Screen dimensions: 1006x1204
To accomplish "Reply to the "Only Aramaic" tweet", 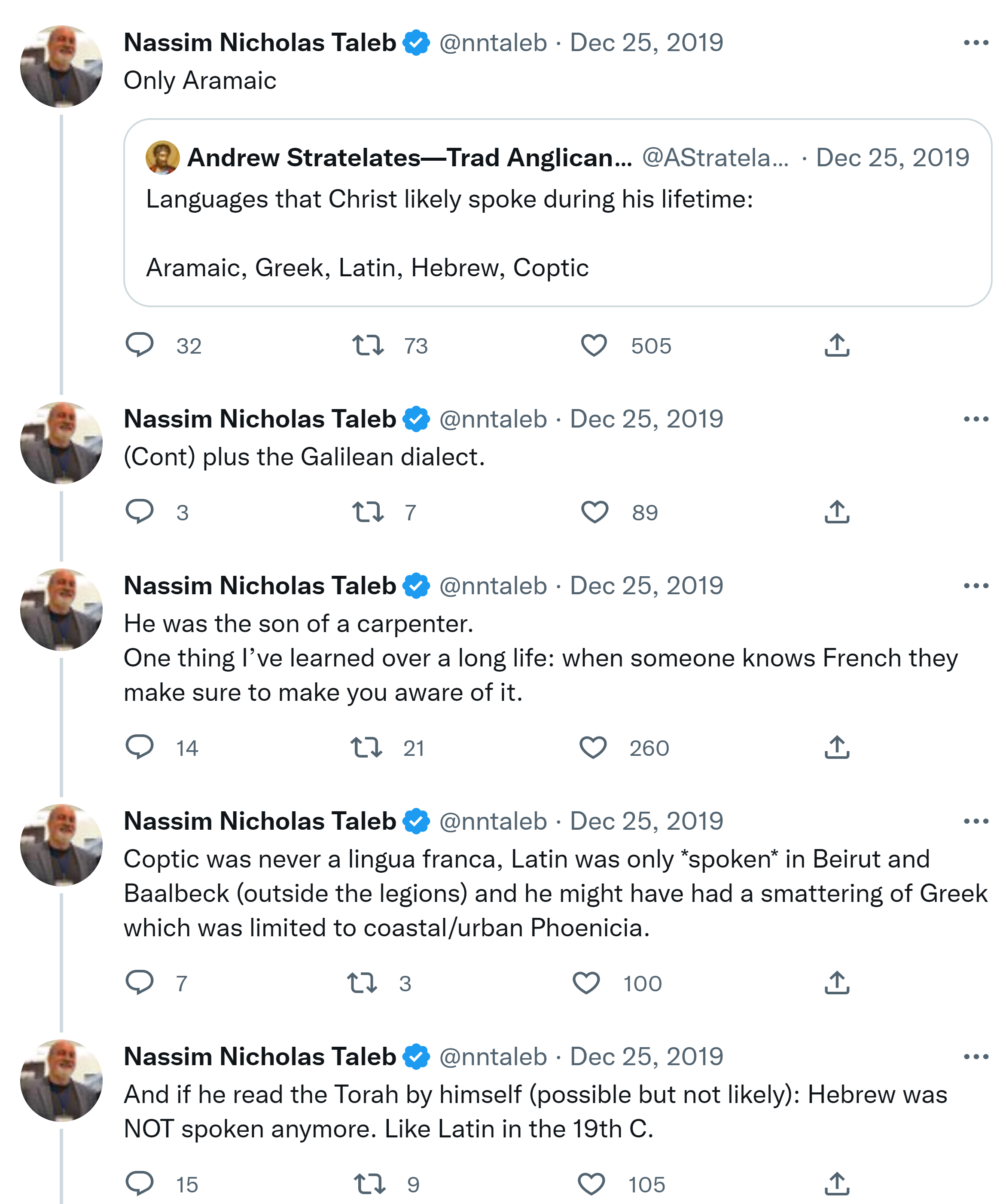I will click(139, 345).
